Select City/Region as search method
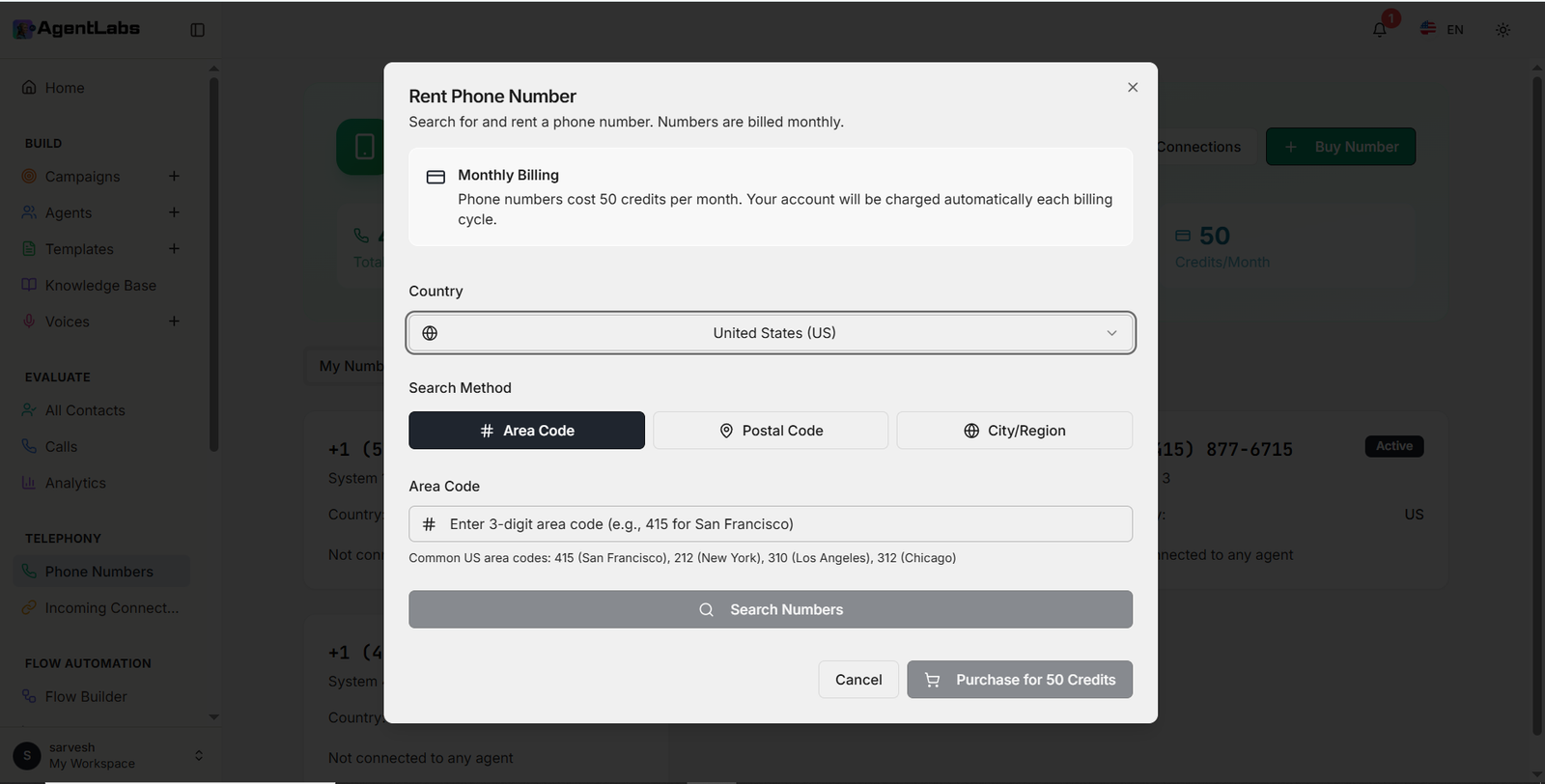 (1013, 430)
